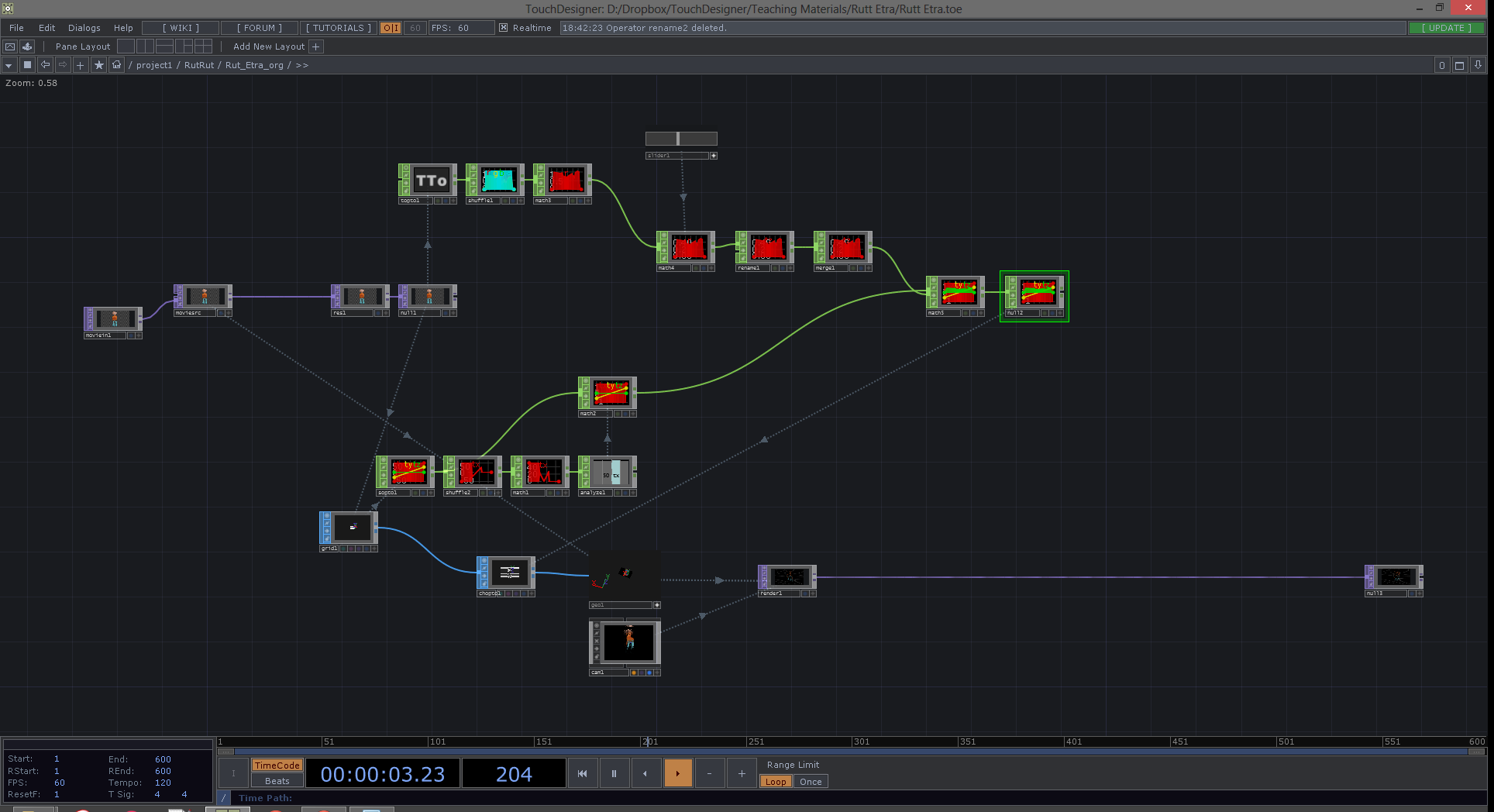Expand the path with the >> chevrons
Image resolution: width=1494 pixels, height=812 pixels.
pos(302,65)
